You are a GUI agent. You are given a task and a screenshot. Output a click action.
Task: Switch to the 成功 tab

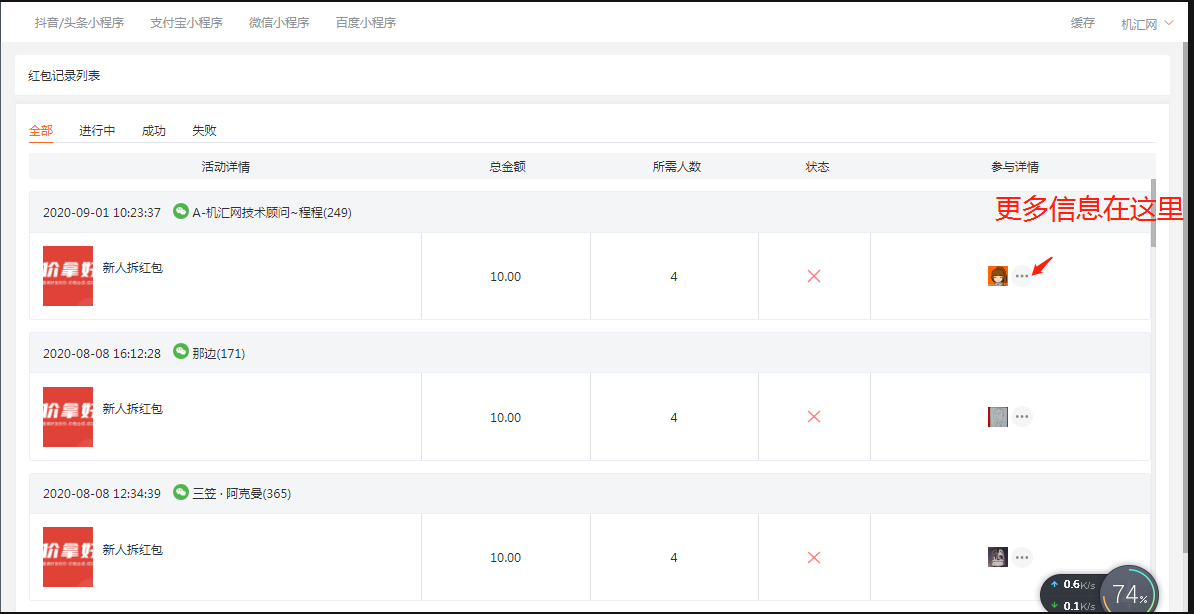point(154,130)
